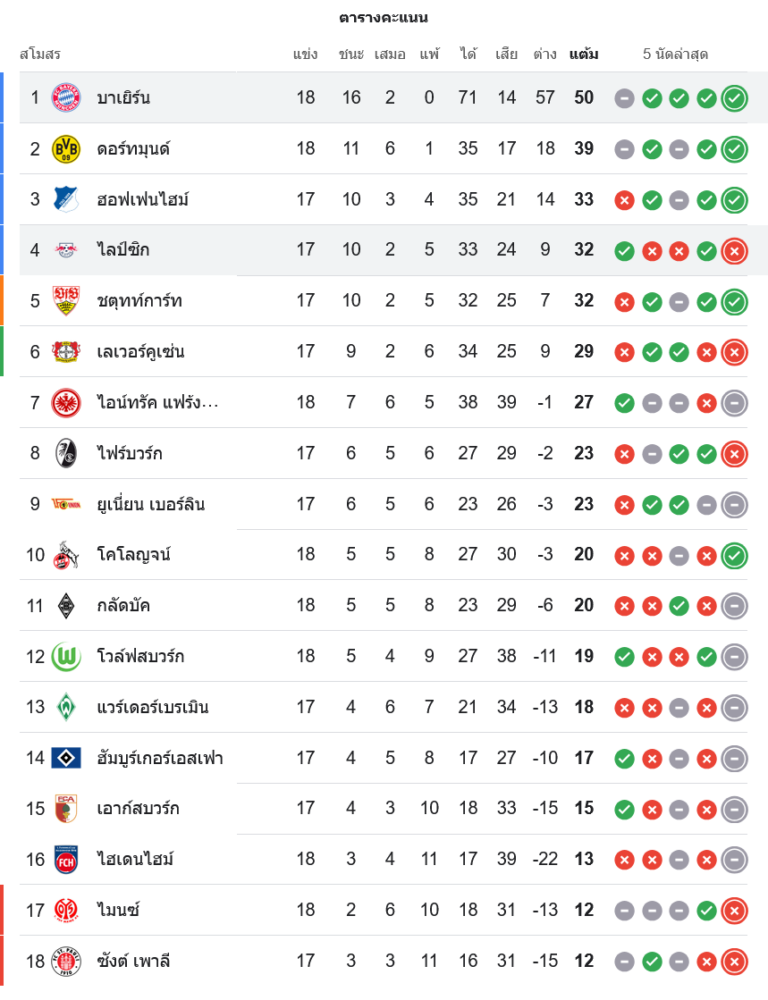Open the ยูเนี่ยน เบอร์ลิน team link

pyautogui.click(x=150, y=504)
